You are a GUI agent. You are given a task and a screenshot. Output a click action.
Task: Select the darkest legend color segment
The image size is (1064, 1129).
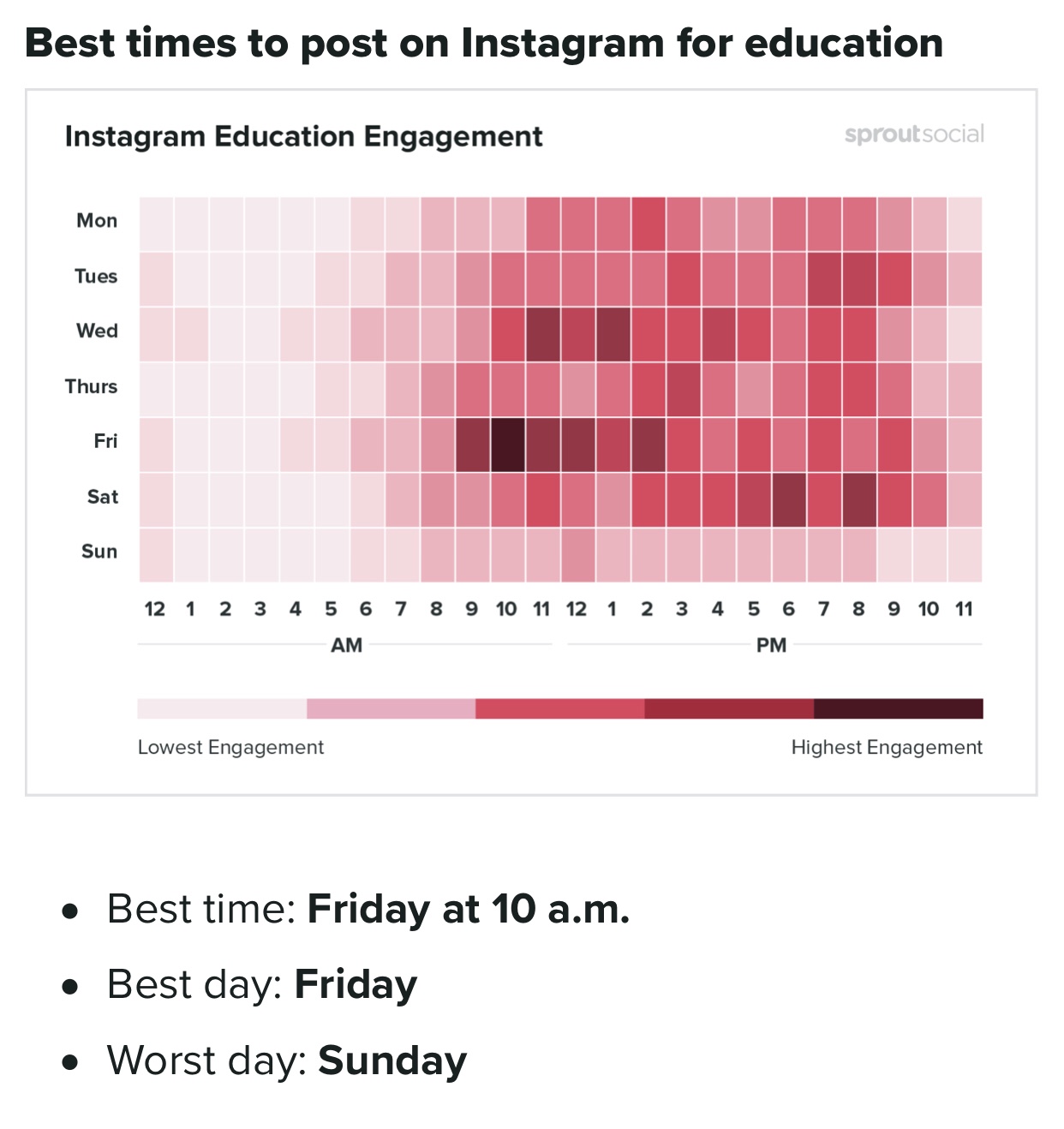tap(898, 708)
